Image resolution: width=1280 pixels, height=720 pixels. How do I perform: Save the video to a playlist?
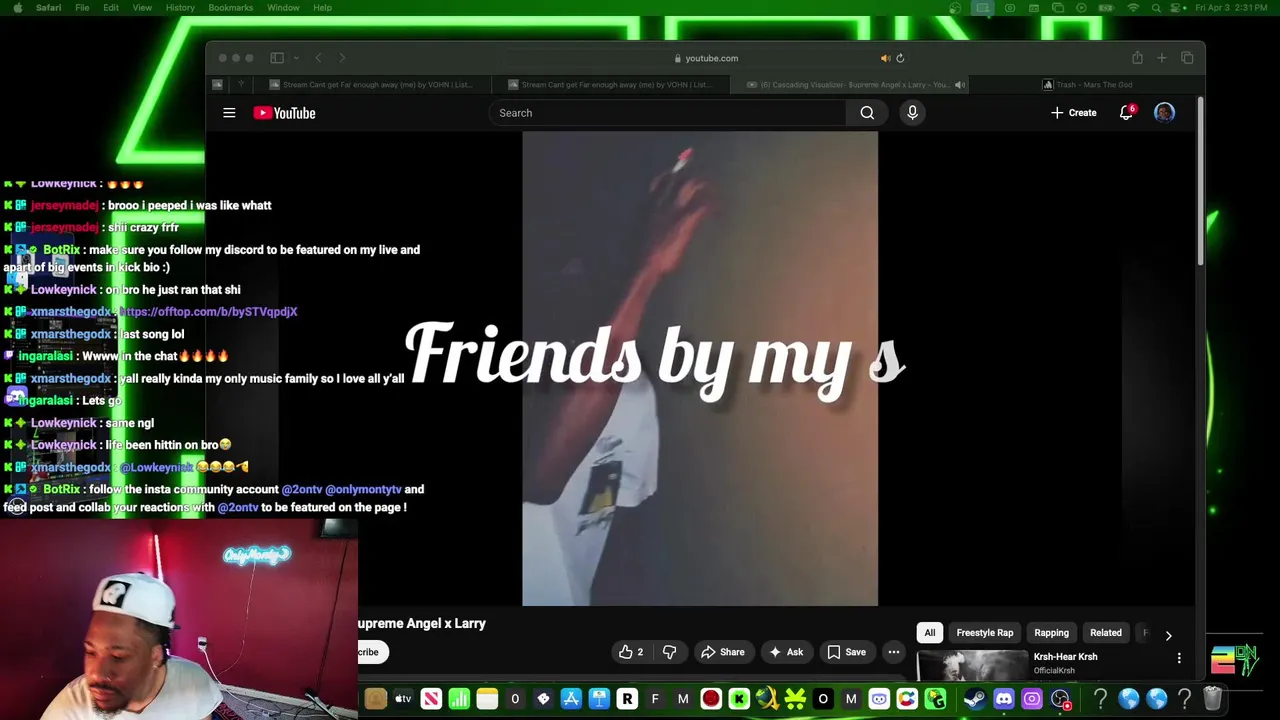pos(846,652)
